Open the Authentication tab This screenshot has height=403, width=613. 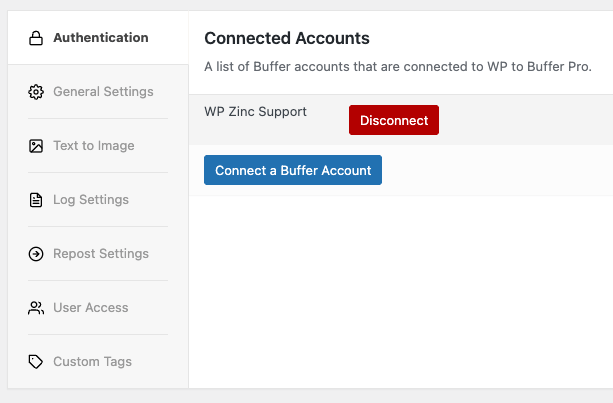coord(98,38)
